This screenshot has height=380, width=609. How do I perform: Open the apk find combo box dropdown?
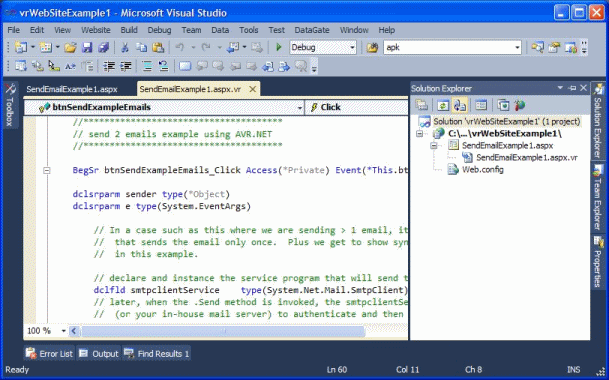point(517,47)
